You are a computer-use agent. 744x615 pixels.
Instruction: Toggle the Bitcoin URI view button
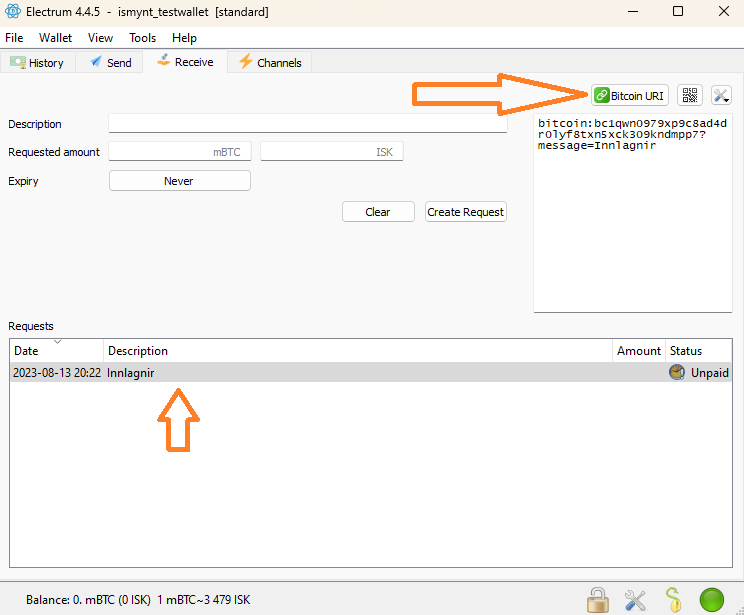click(x=630, y=95)
